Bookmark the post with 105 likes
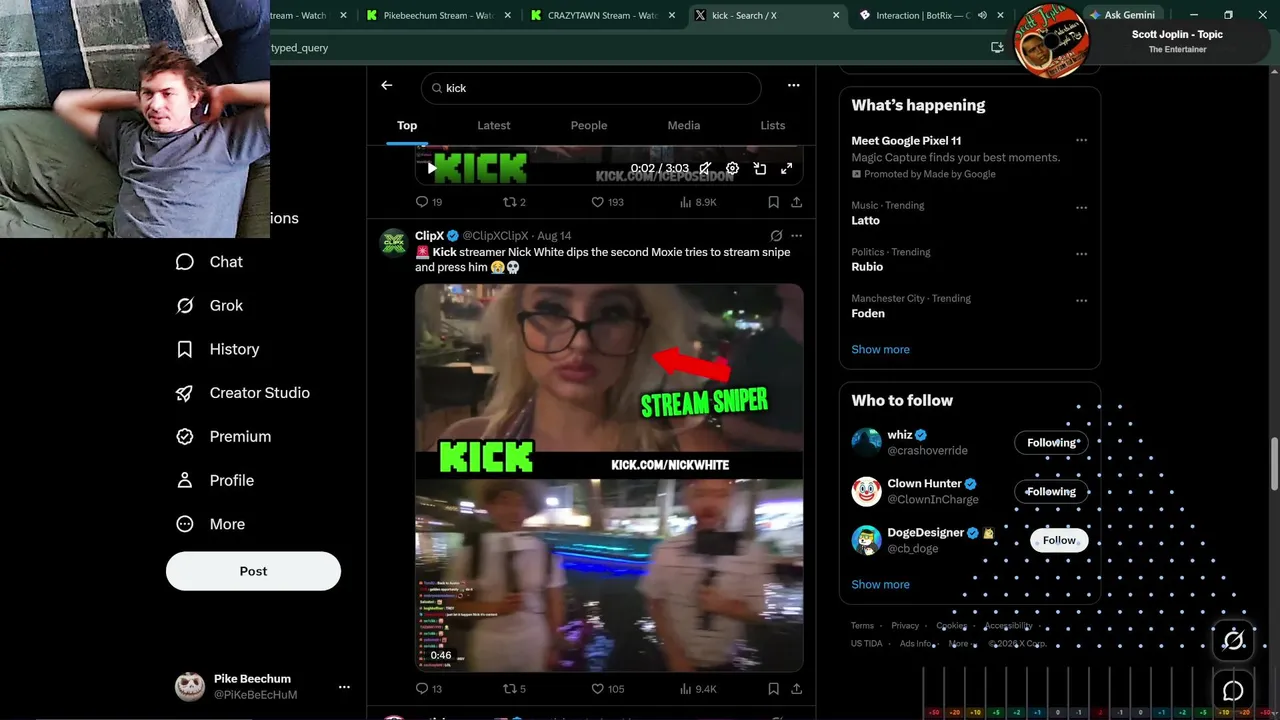 (x=773, y=689)
